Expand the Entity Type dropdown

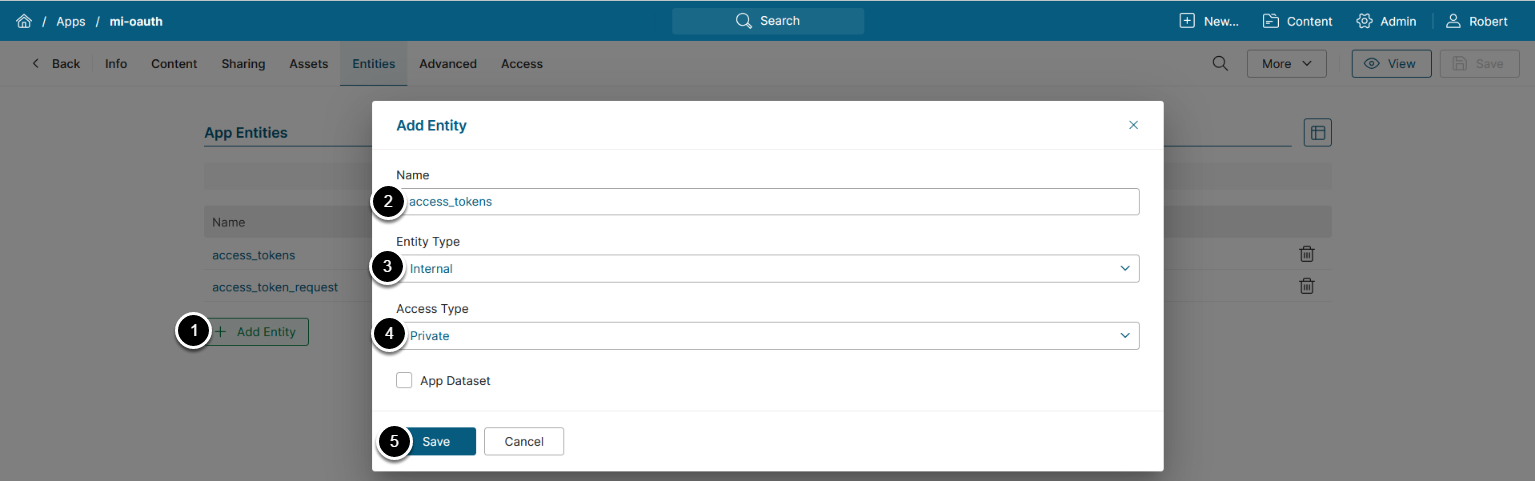[x=768, y=269]
